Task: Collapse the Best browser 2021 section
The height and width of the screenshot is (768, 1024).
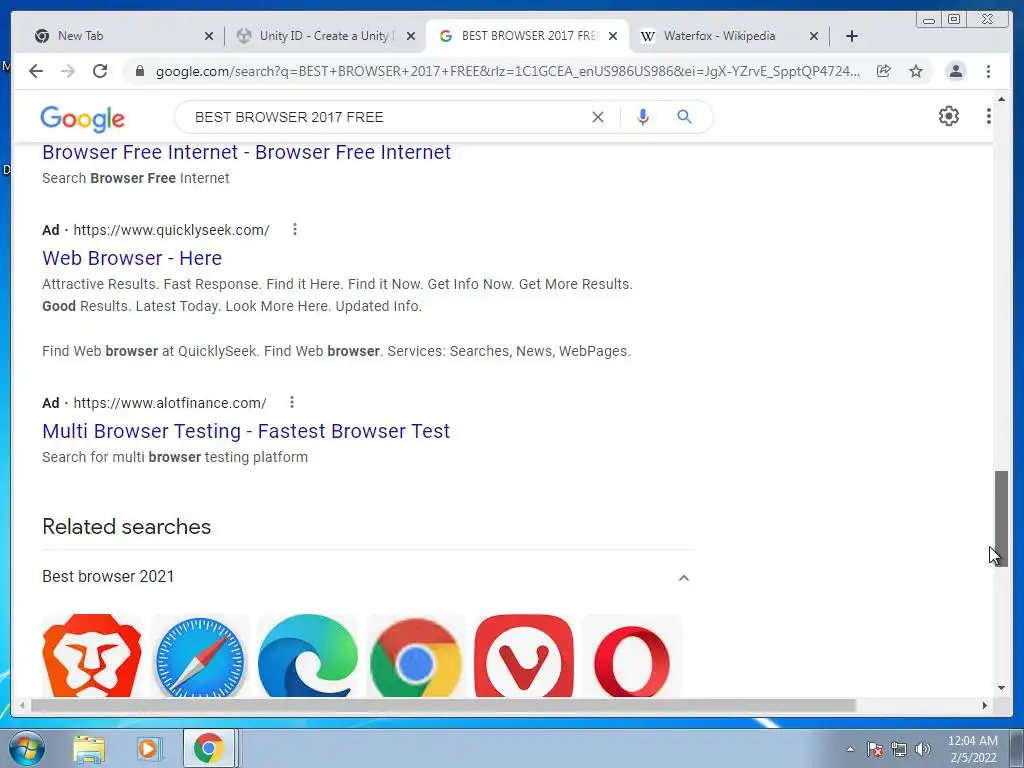Action: point(684,577)
